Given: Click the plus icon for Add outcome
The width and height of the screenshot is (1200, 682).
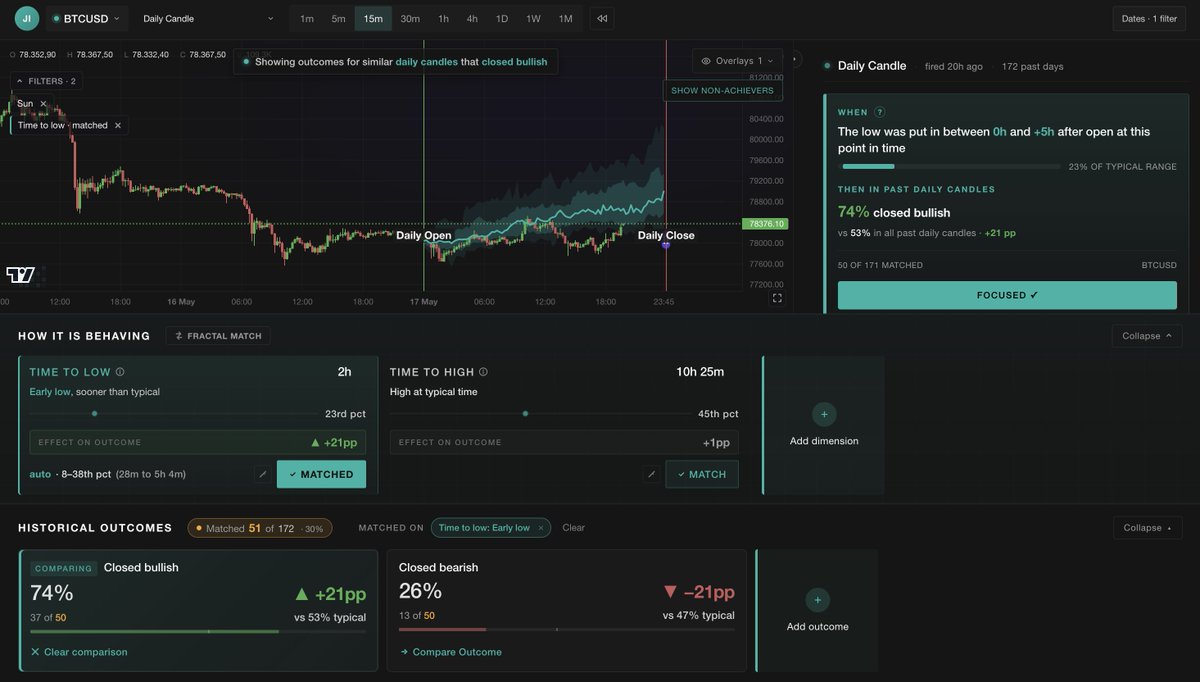Looking at the screenshot, I should click(817, 600).
